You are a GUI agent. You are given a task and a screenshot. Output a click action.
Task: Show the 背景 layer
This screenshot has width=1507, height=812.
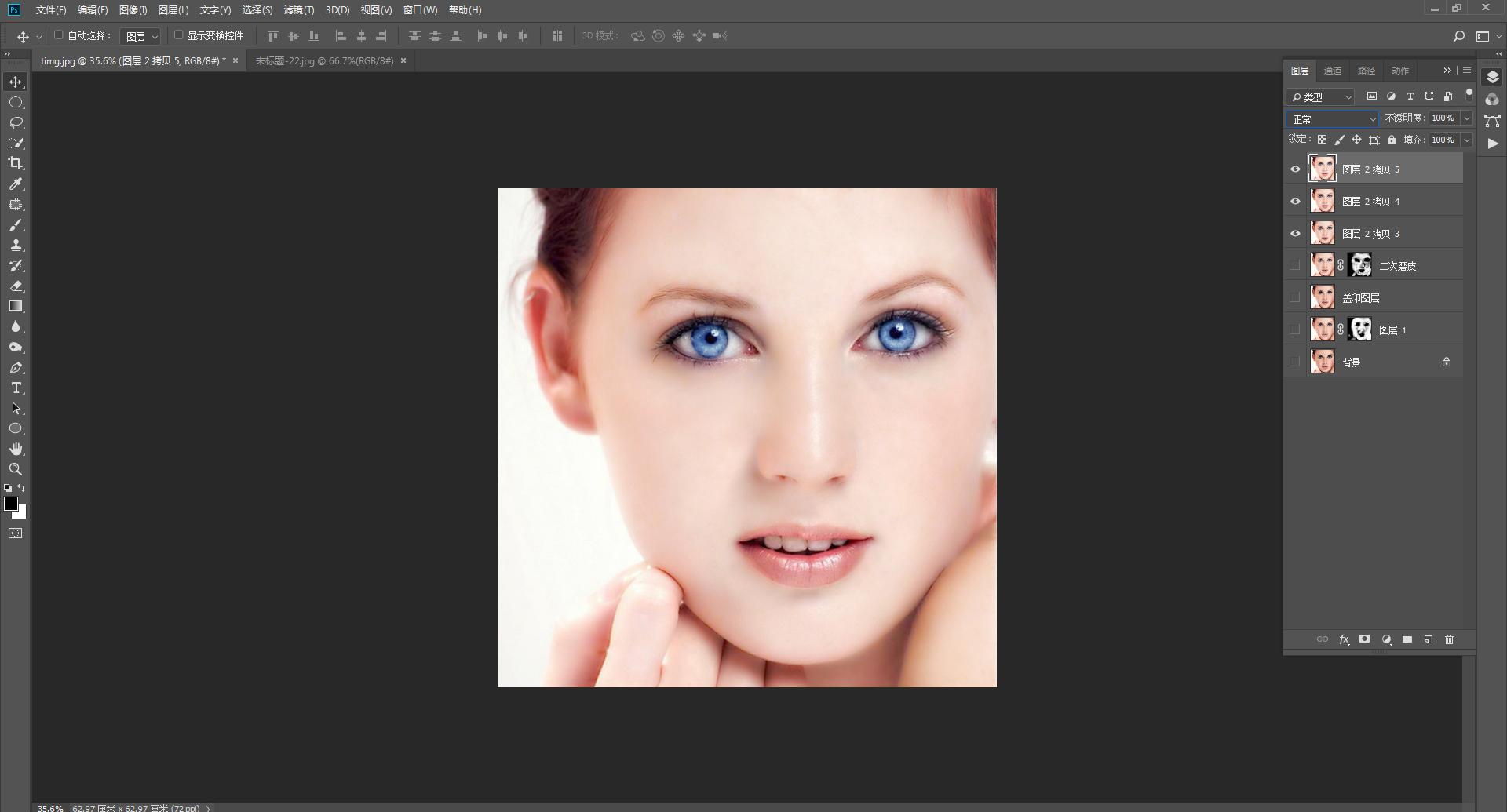1295,362
